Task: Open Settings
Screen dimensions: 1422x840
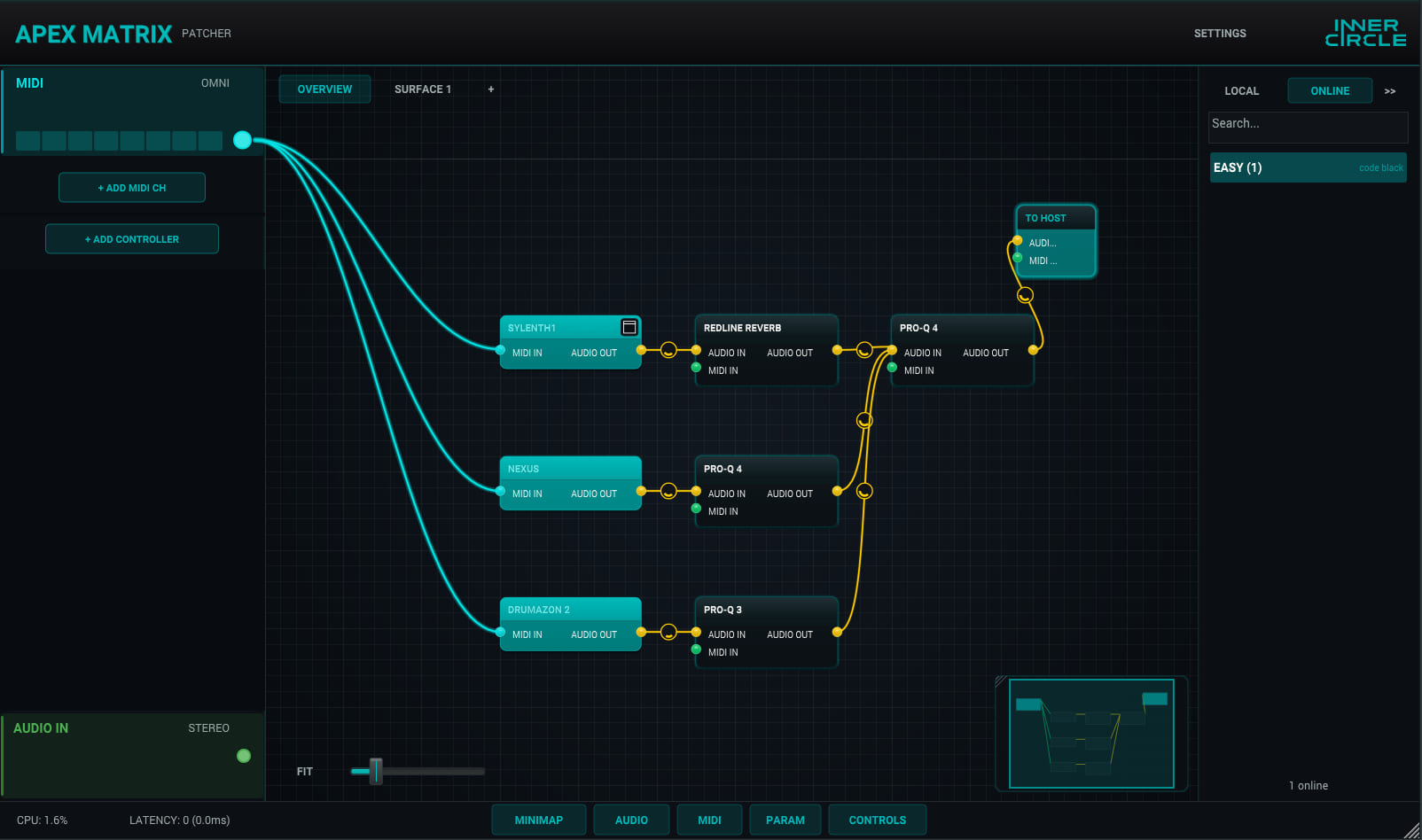Action: pyautogui.click(x=1220, y=34)
